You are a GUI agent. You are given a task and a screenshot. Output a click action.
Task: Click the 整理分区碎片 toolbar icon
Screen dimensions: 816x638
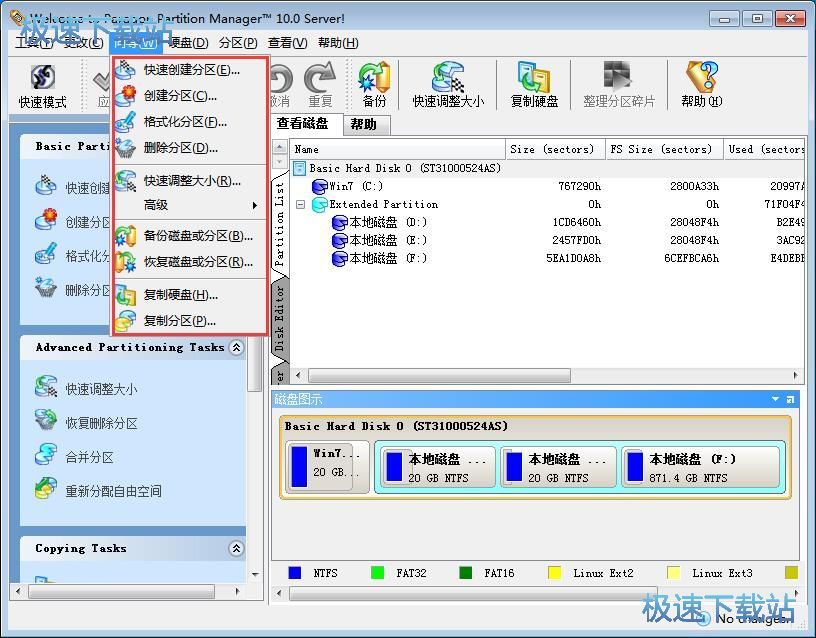[619, 86]
